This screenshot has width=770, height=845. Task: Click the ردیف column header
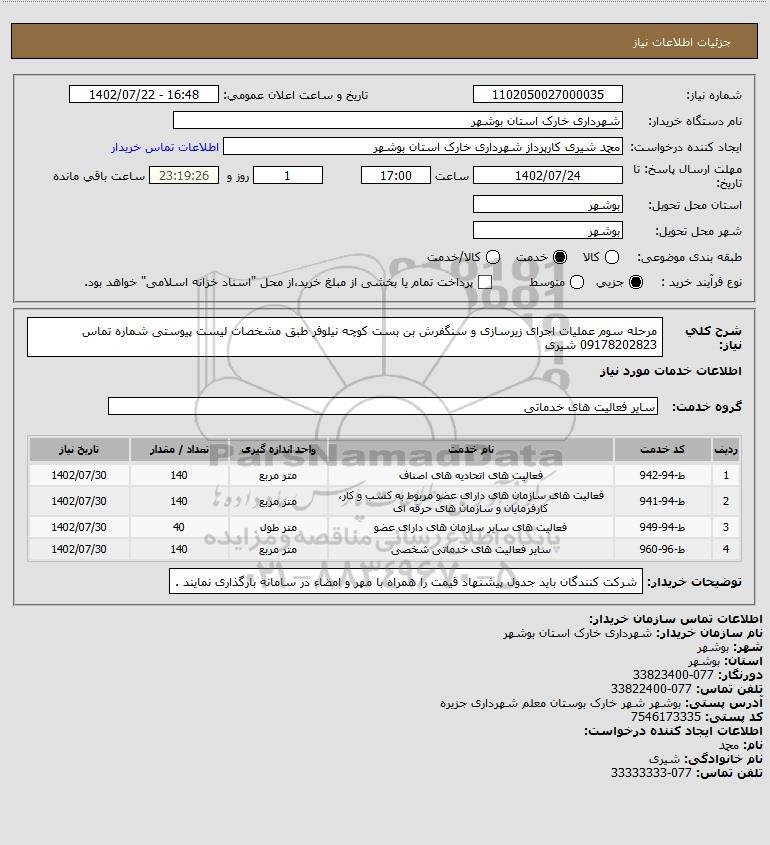[726, 449]
